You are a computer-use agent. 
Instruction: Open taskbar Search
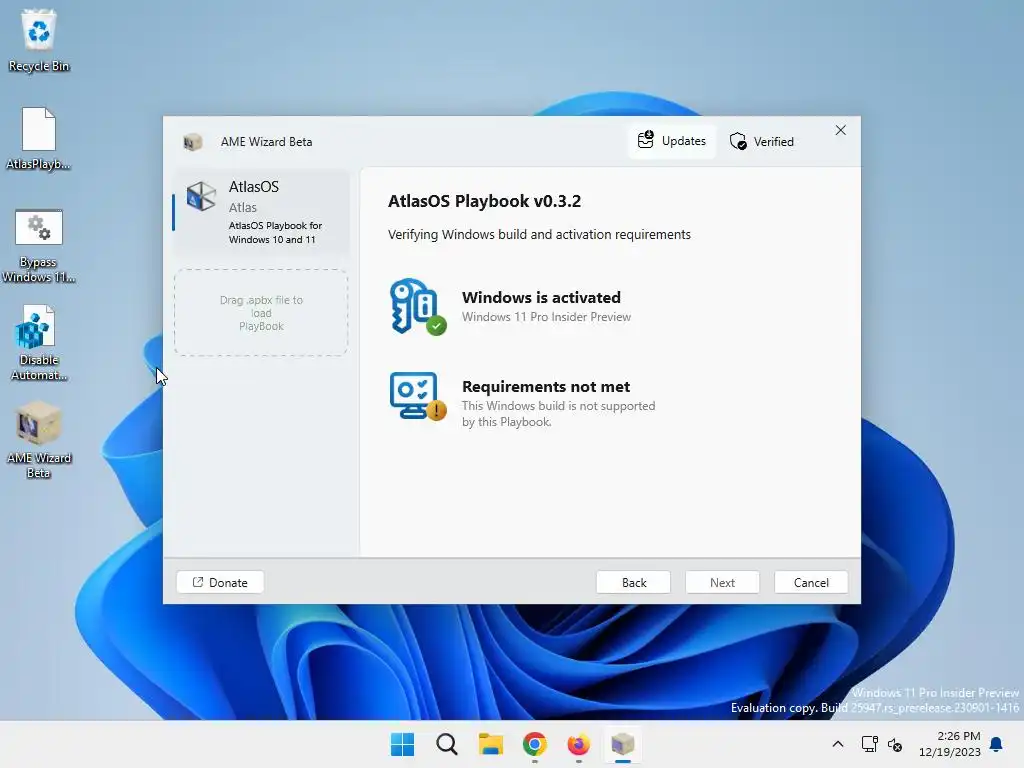447,744
